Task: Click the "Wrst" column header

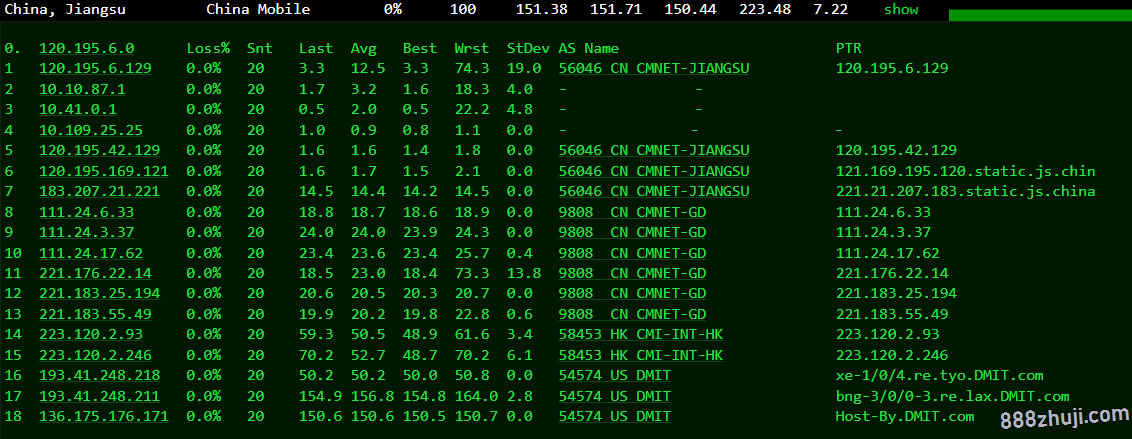Action: coord(472,48)
